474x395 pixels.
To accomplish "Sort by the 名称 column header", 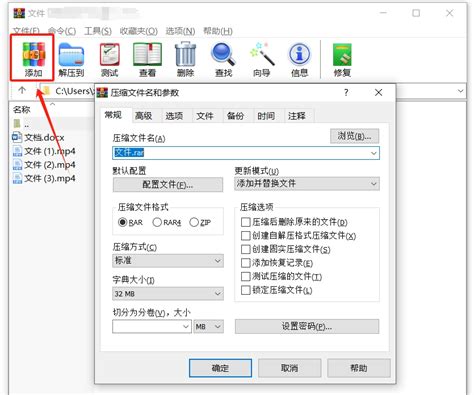I will click(22, 109).
